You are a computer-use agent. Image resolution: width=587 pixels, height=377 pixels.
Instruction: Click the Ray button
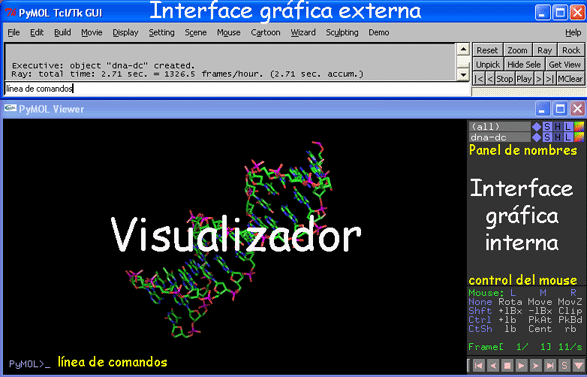point(544,50)
